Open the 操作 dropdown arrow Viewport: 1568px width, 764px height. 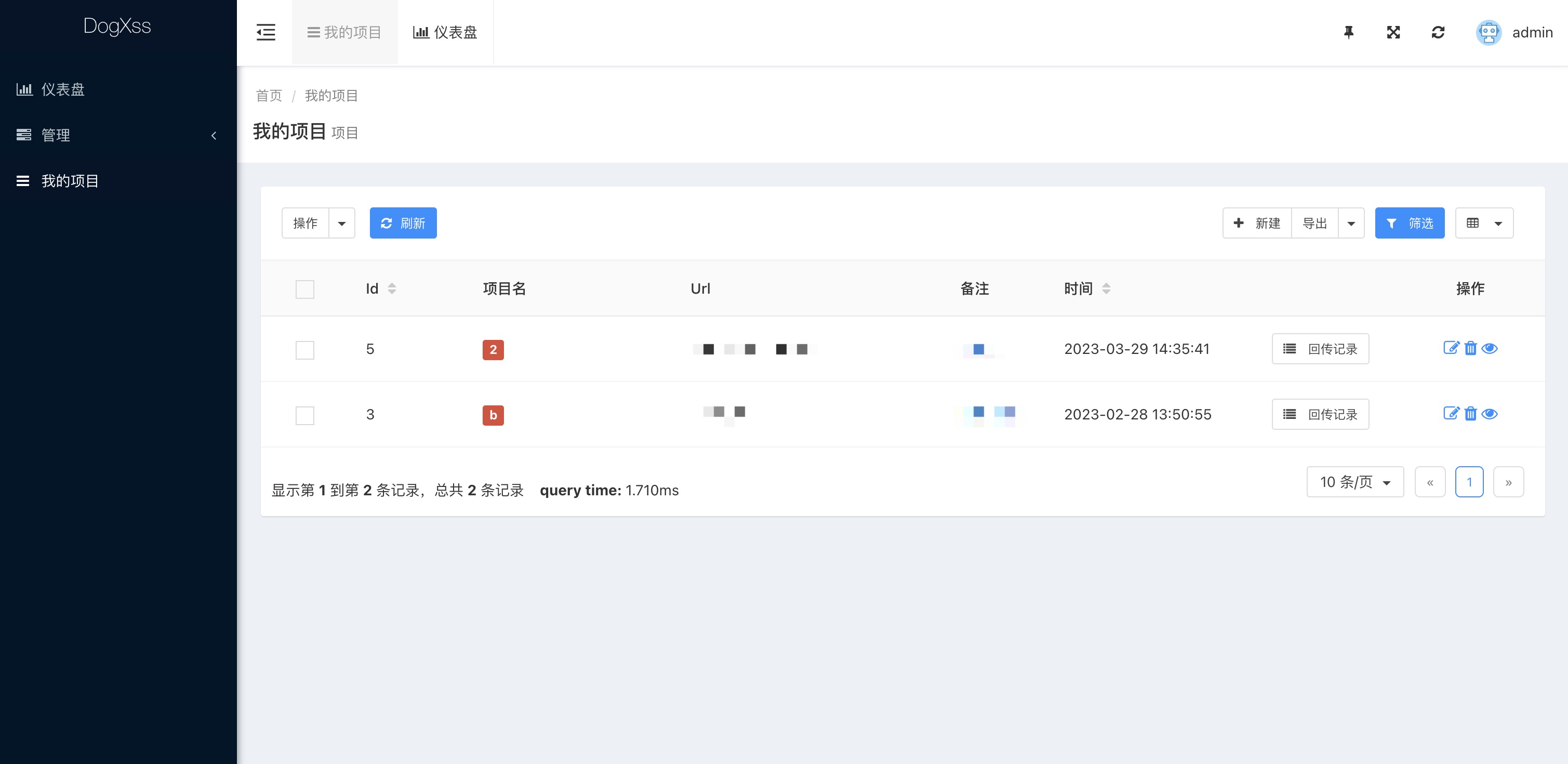click(x=341, y=223)
